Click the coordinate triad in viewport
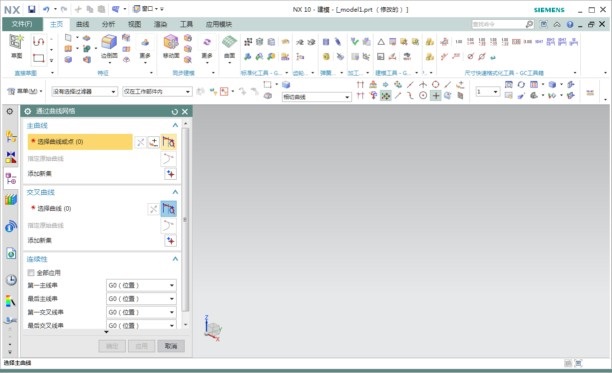This screenshot has height=373, width=612. pyautogui.click(x=212, y=329)
